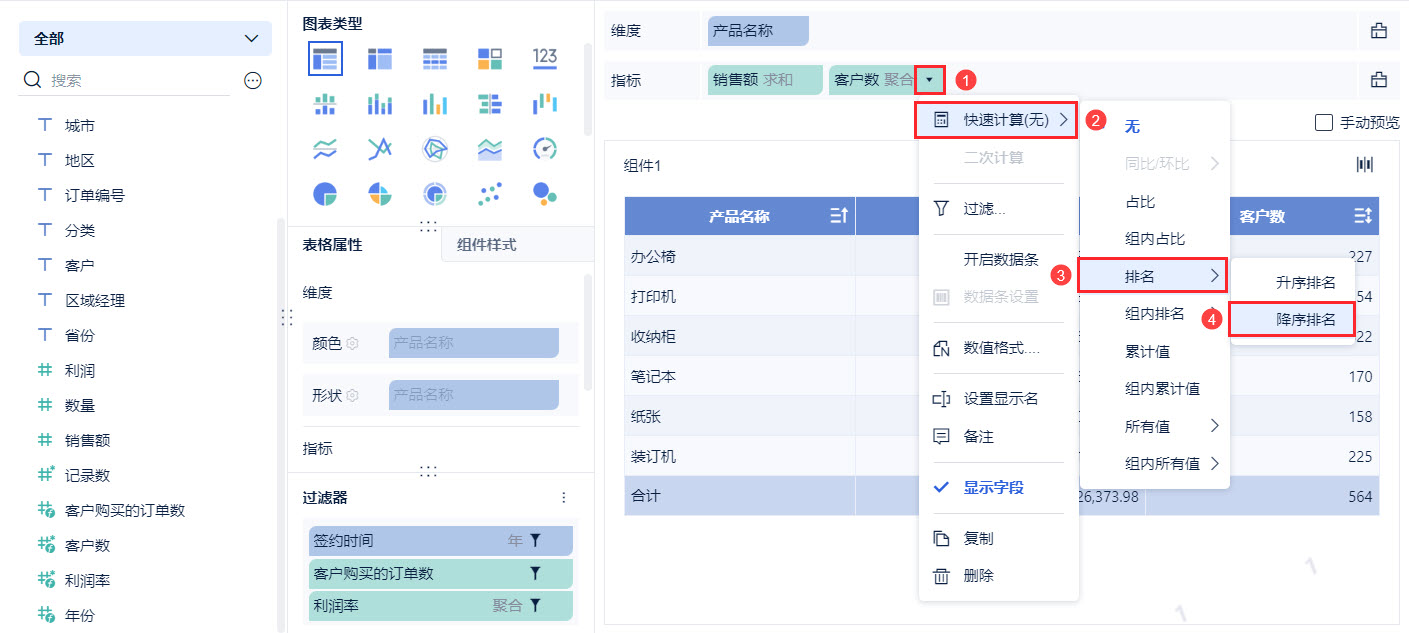Viewport: 1409px width, 633px height.
Task: Select the rose chart icon
Action: click(x=380, y=194)
